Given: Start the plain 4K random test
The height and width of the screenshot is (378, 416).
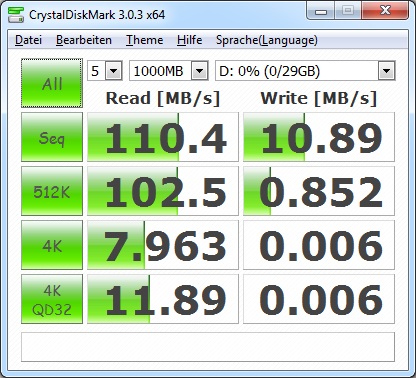Looking at the screenshot, I should [x=52, y=245].
